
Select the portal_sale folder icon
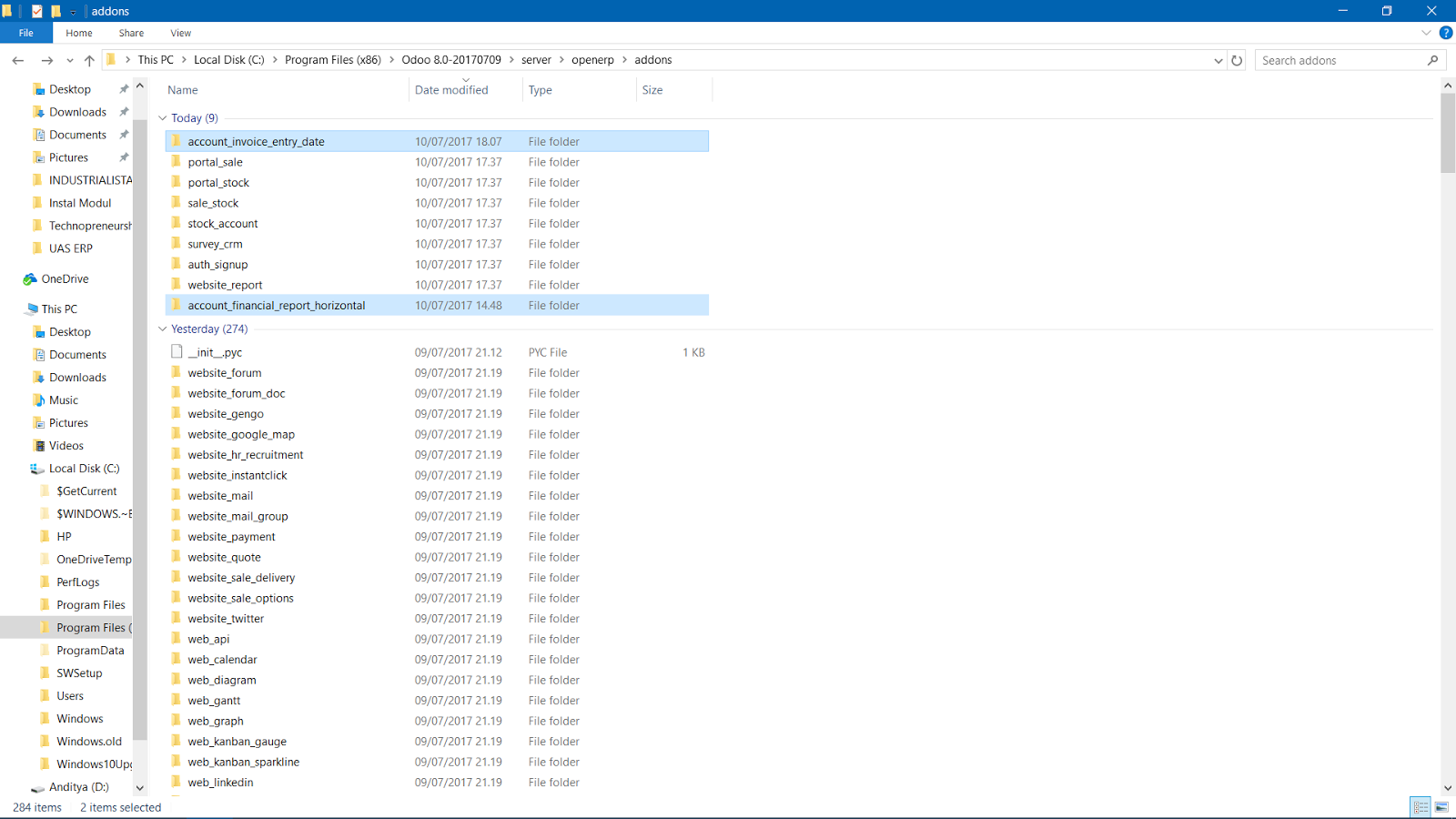click(177, 162)
